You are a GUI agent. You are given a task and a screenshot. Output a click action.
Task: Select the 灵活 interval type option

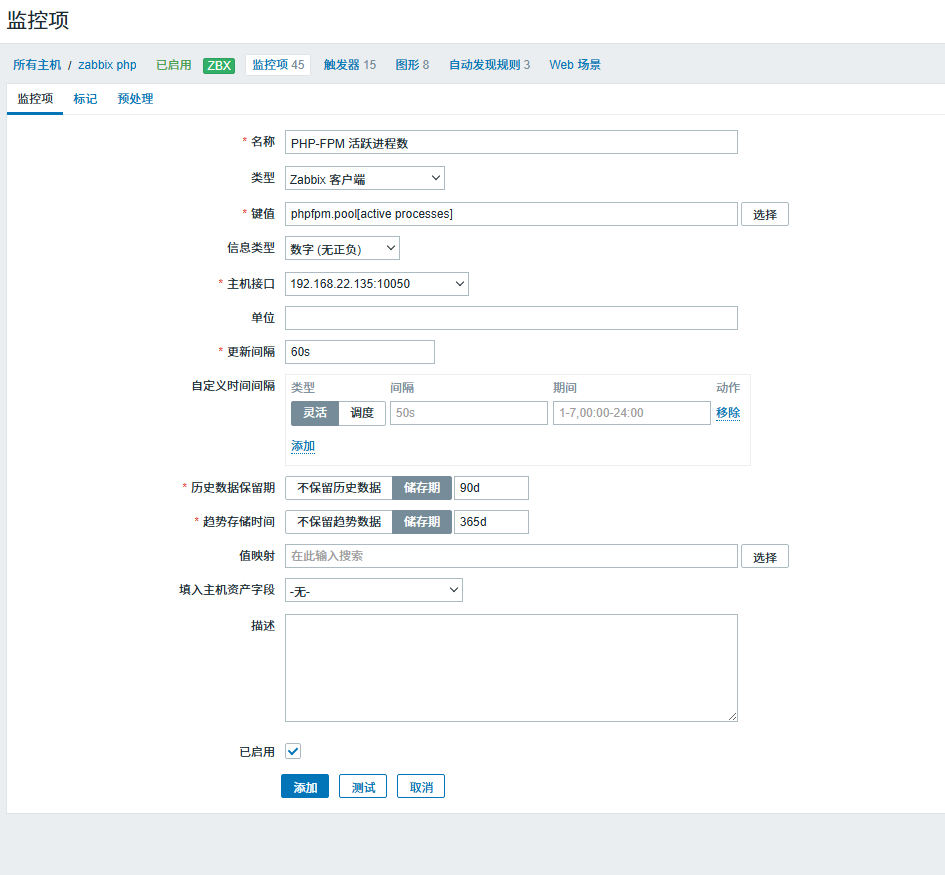315,413
